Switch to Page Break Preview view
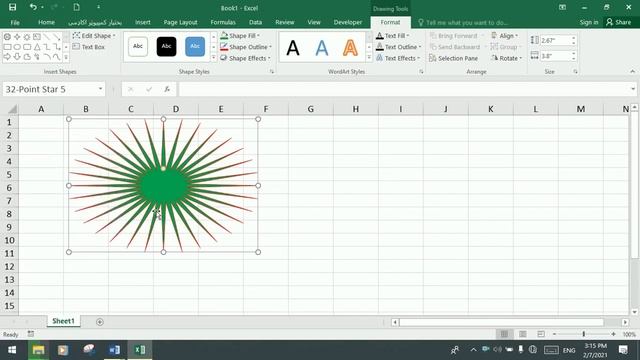The image size is (640, 360). tap(541, 334)
